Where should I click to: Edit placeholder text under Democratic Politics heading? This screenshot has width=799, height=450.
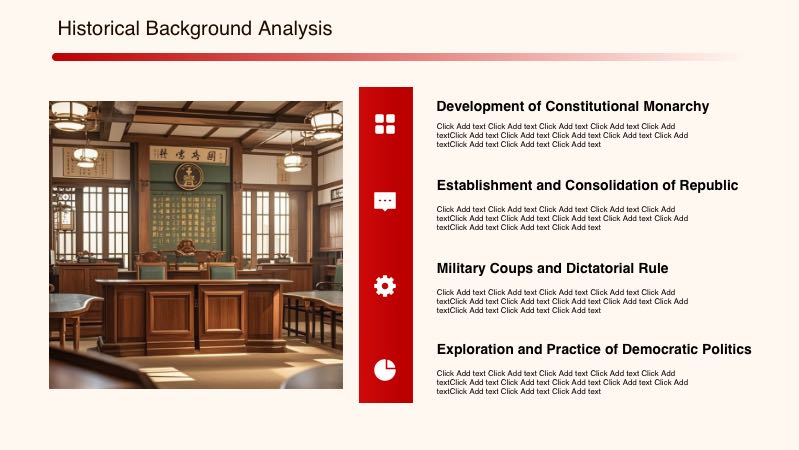pos(562,382)
